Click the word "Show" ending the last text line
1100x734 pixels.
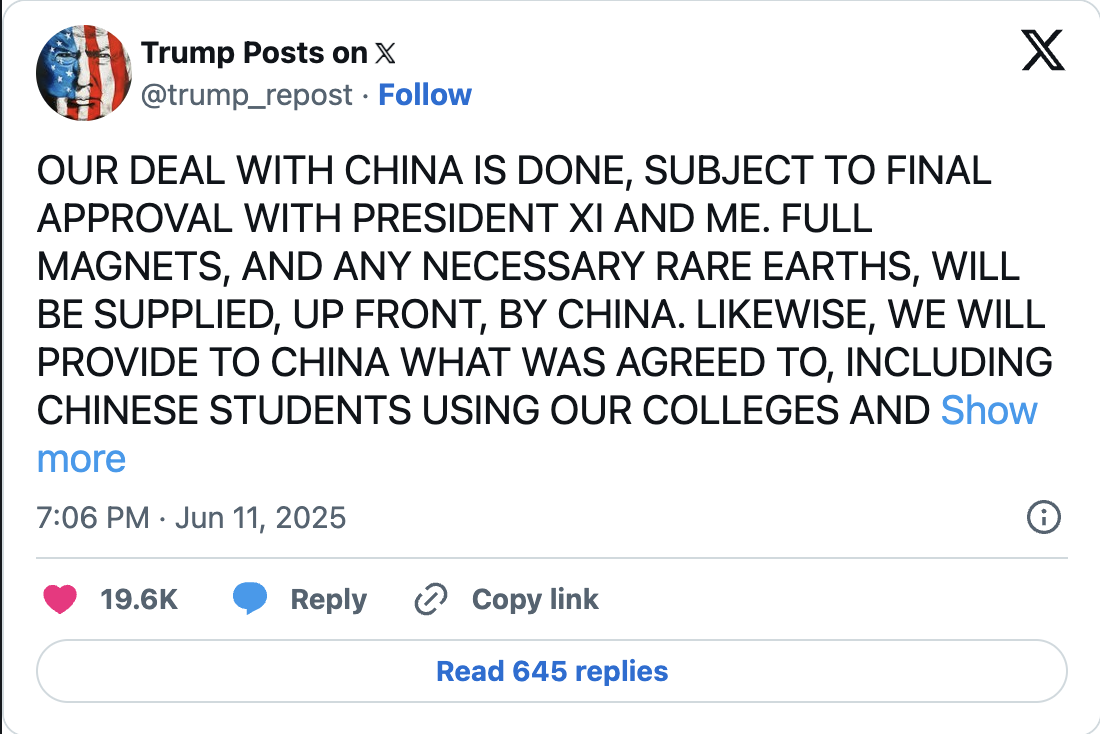click(x=989, y=411)
